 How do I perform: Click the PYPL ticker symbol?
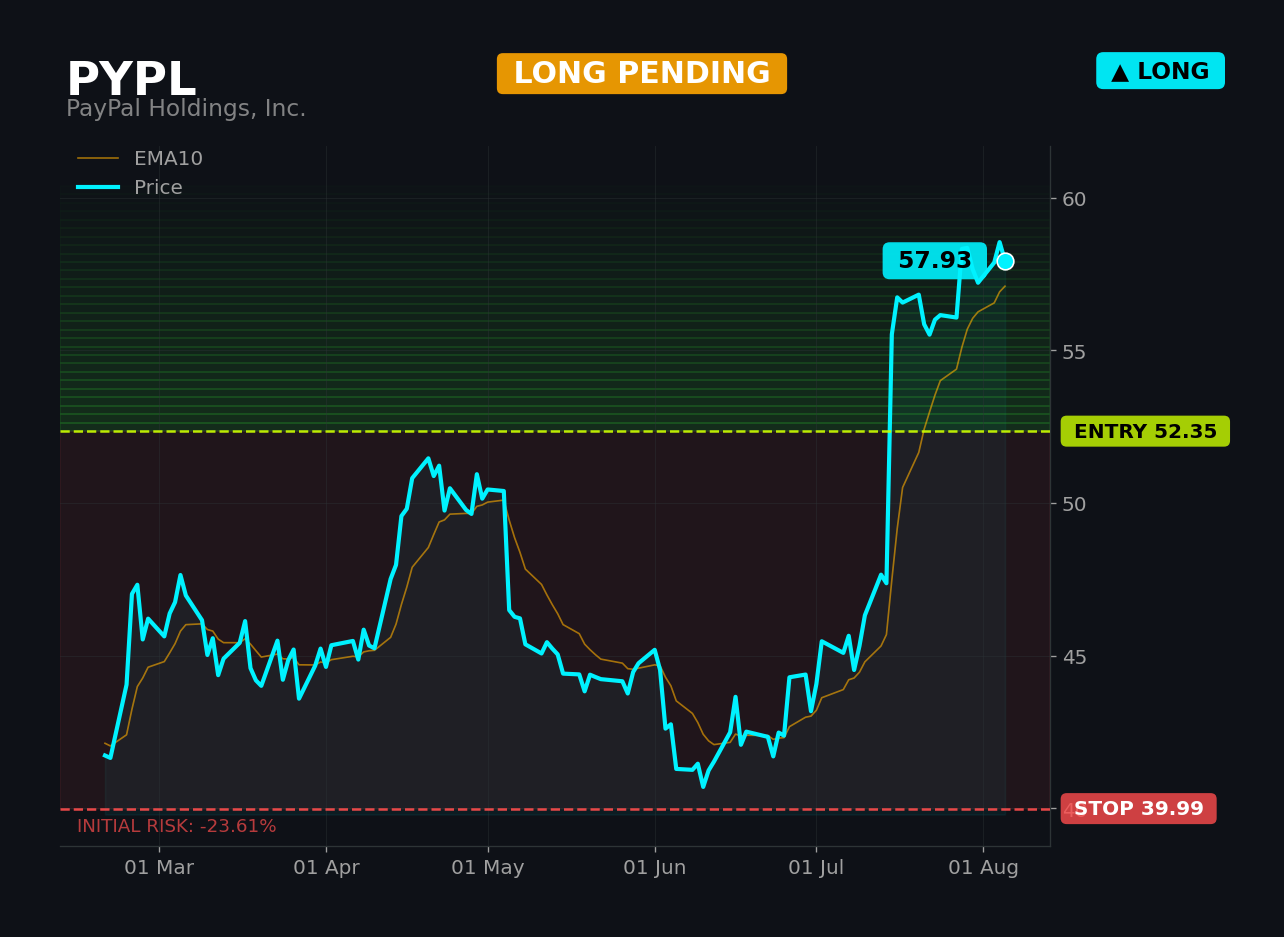(131, 80)
